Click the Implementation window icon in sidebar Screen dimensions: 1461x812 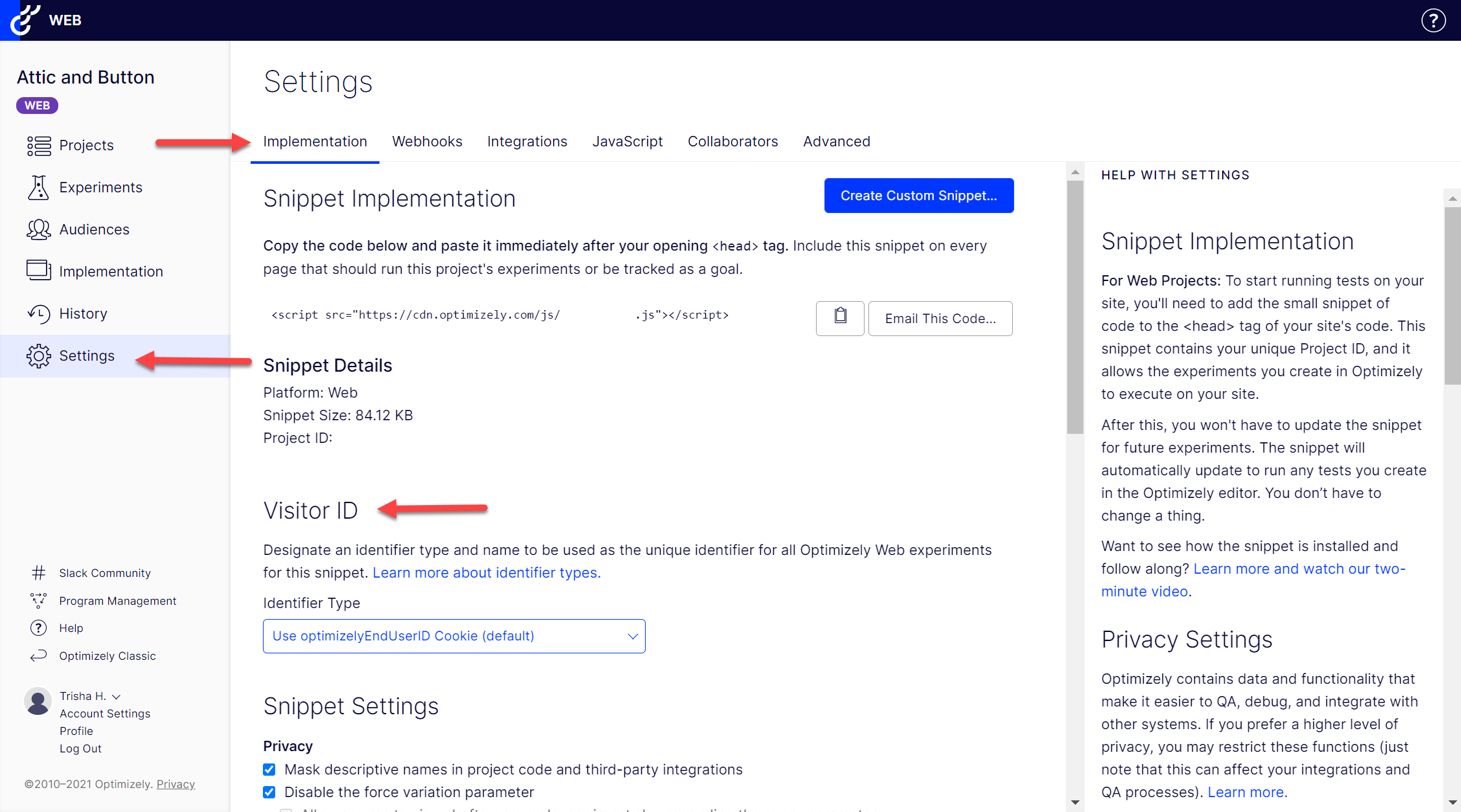tap(39, 270)
